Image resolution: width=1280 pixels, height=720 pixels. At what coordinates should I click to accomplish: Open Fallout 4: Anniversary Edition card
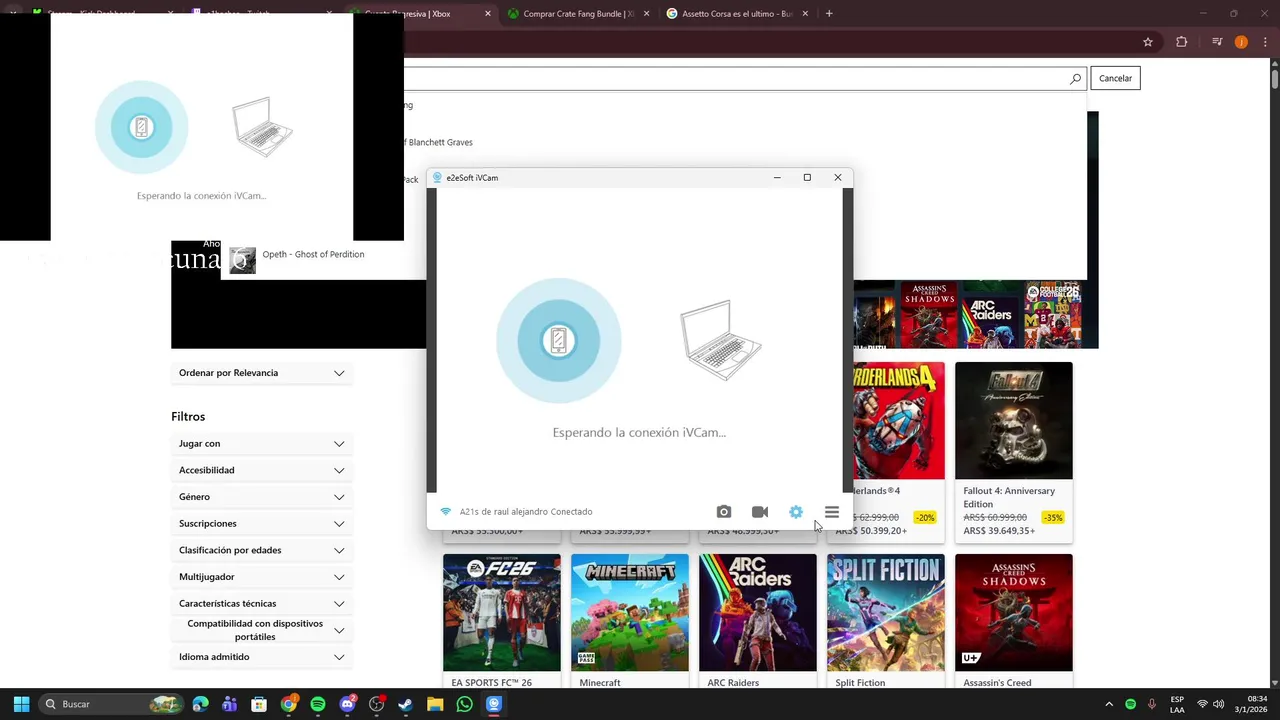[x=1014, y=452]
